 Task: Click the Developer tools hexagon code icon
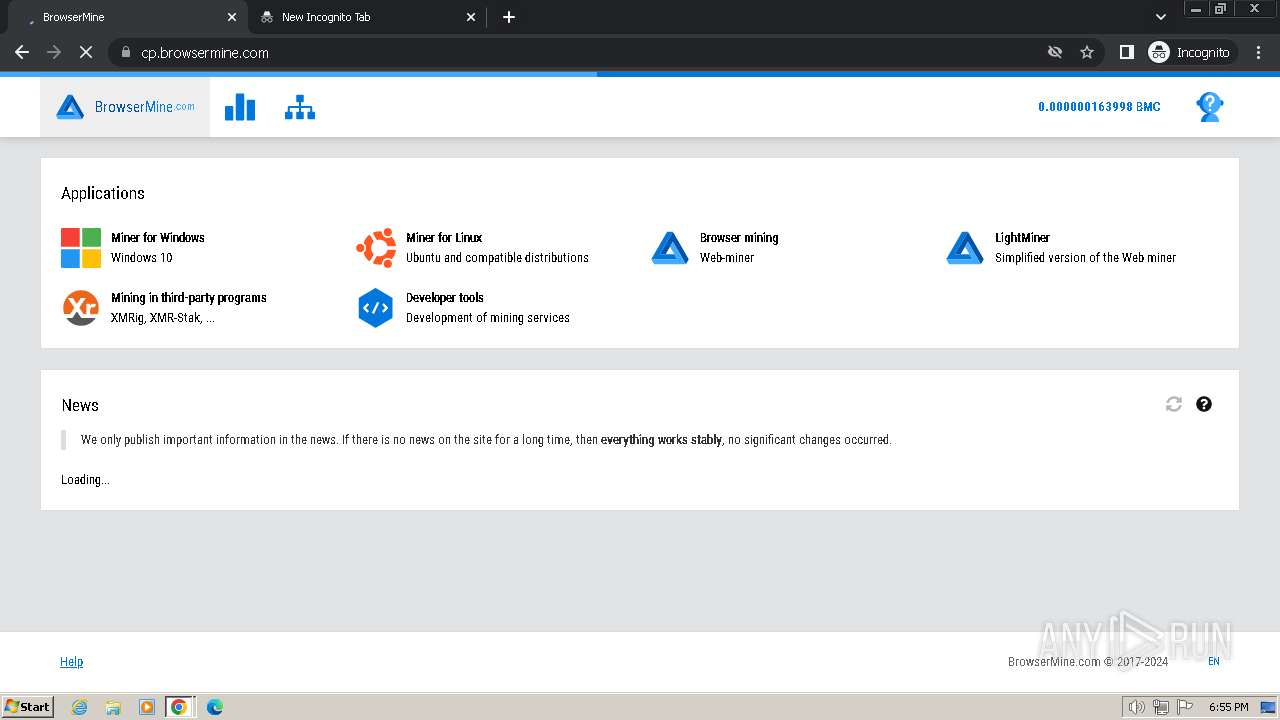click(x=376, y=308)
